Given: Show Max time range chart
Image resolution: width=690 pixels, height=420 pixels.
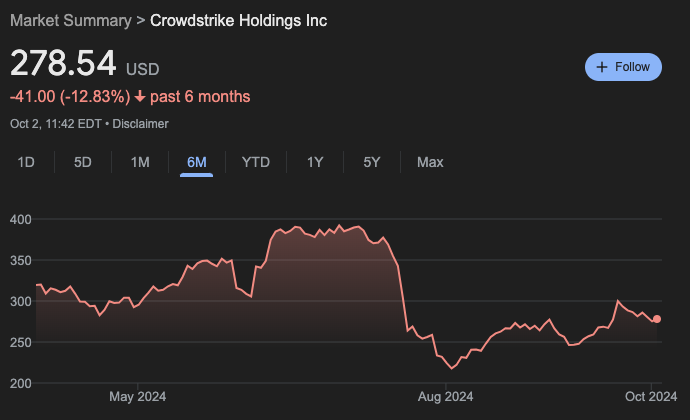Looking at the screenshot, I should click(x=430, y=162).
